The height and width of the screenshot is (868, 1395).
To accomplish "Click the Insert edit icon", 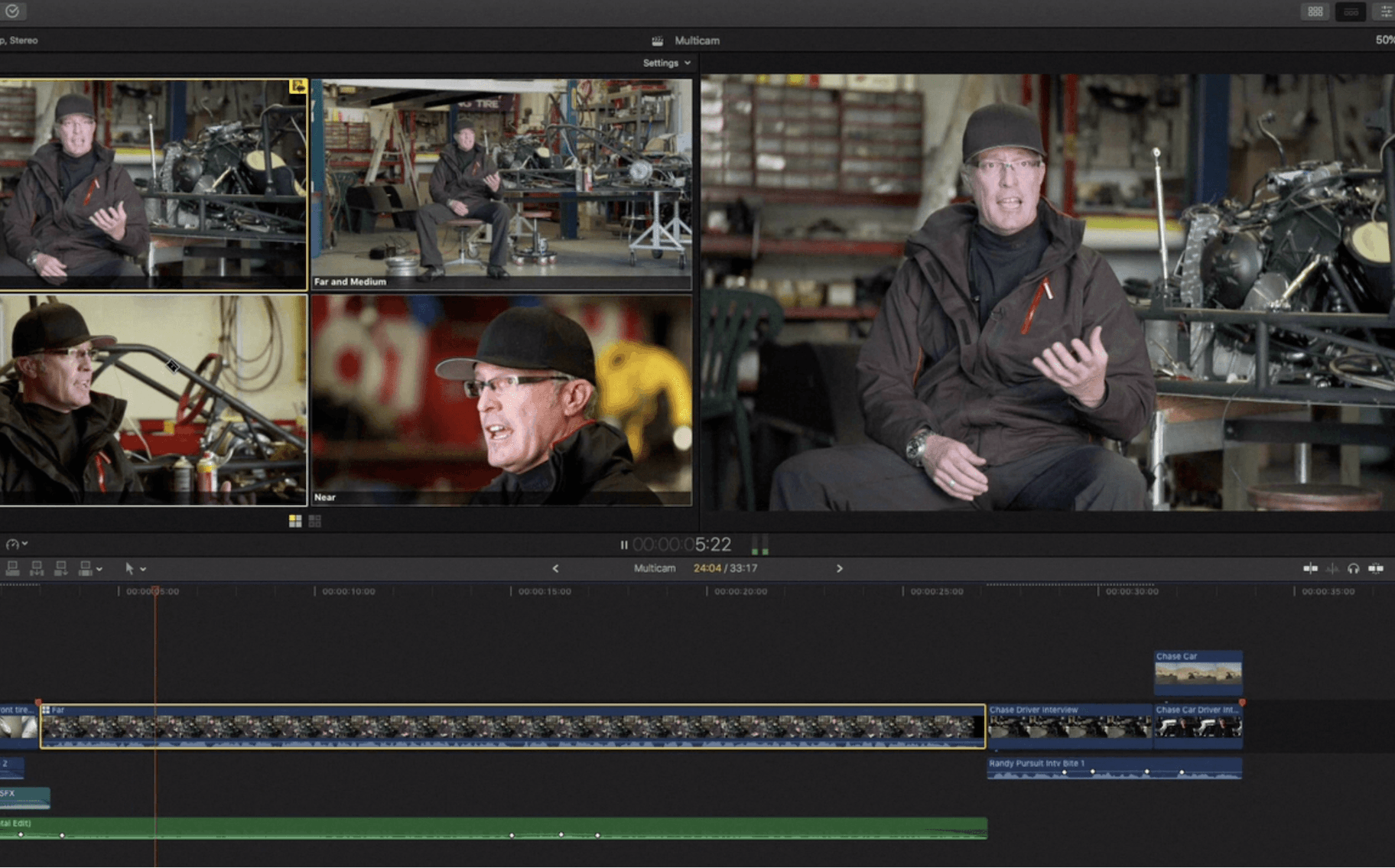I will (37, 568).
